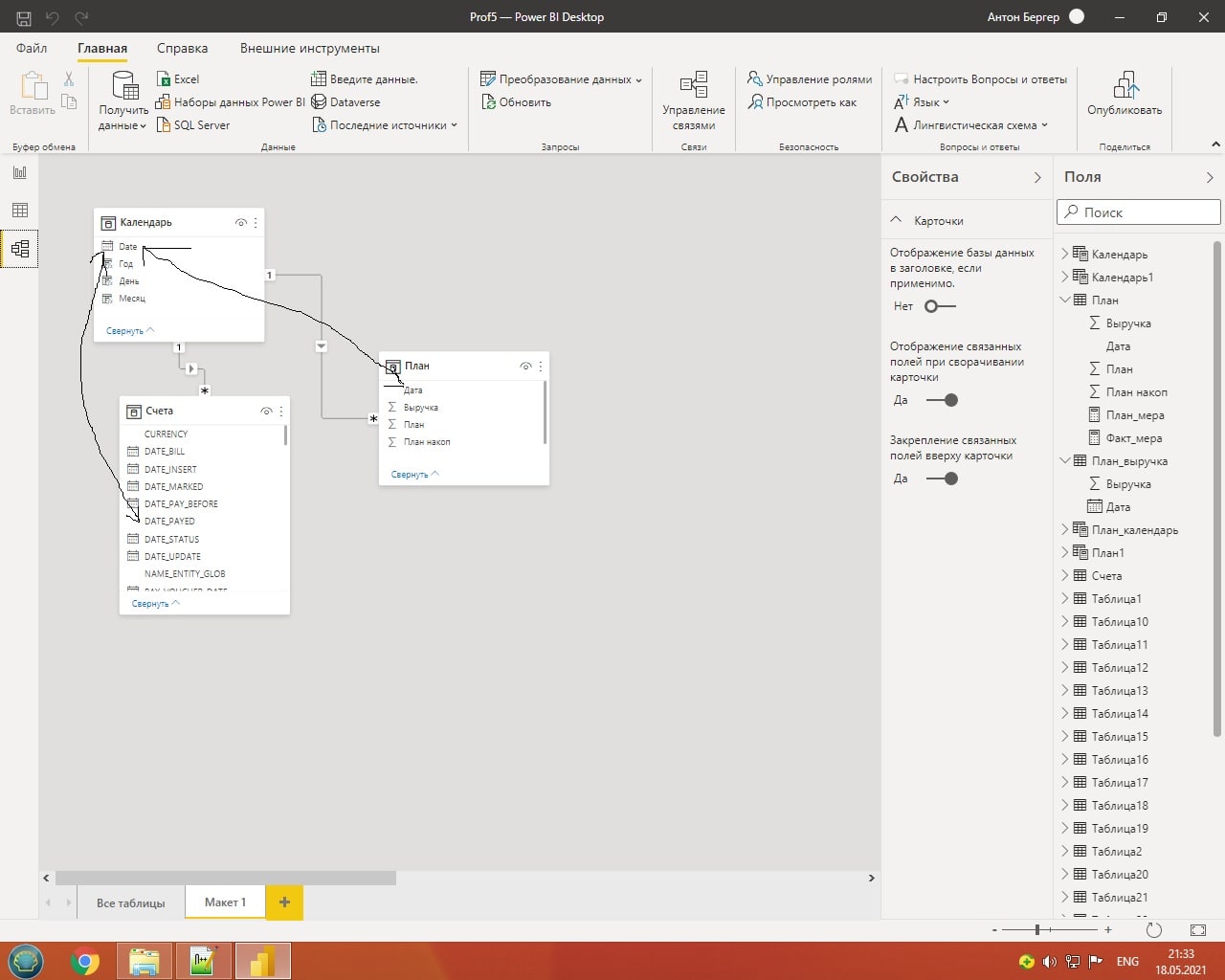Toggle visibility eye on Календарь table
Viewport: 1225px width, 980px height.
click(241, 222)
